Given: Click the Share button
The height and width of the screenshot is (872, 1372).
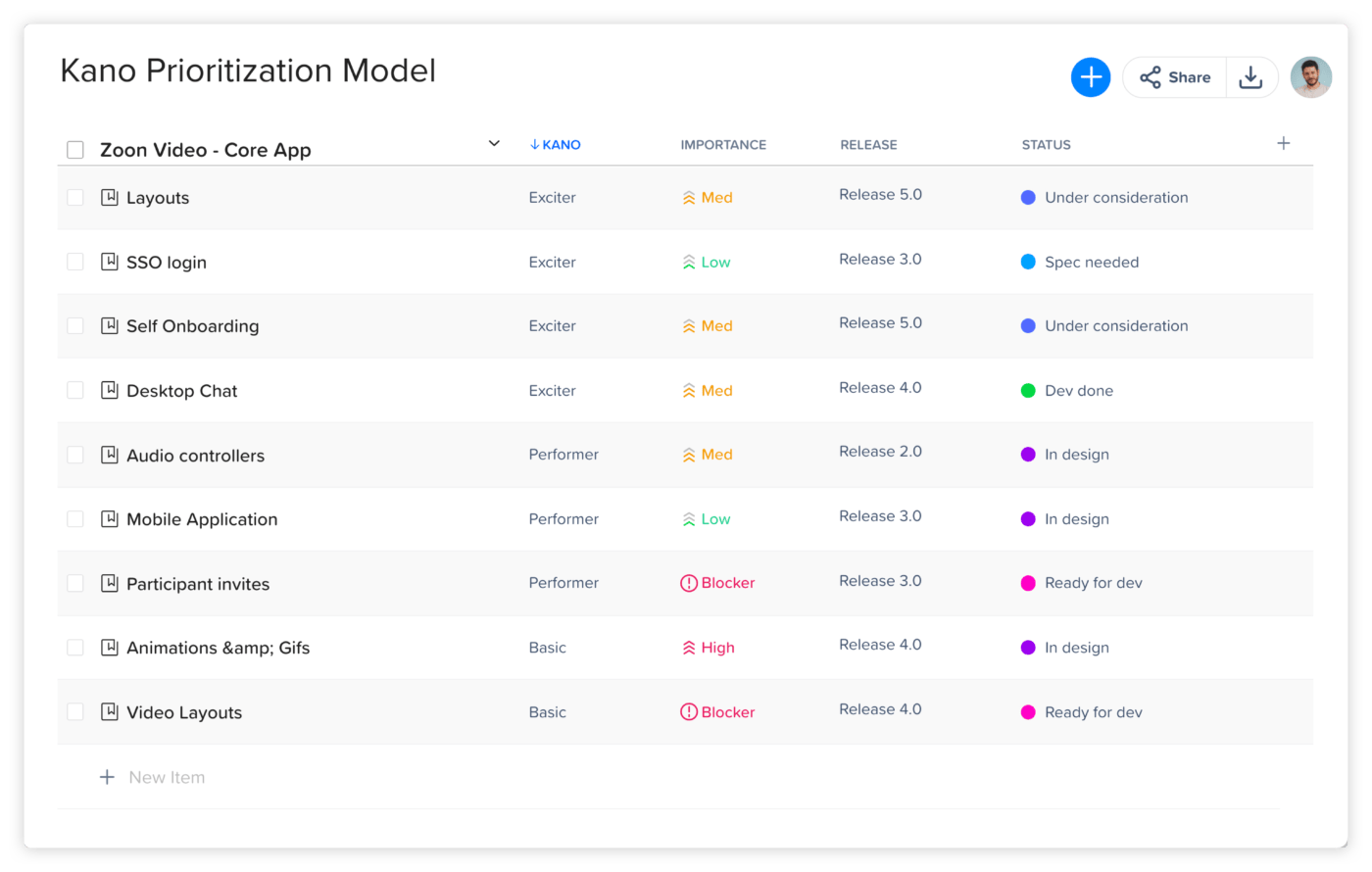Looking at the screenshot, I should point(1175,77).
